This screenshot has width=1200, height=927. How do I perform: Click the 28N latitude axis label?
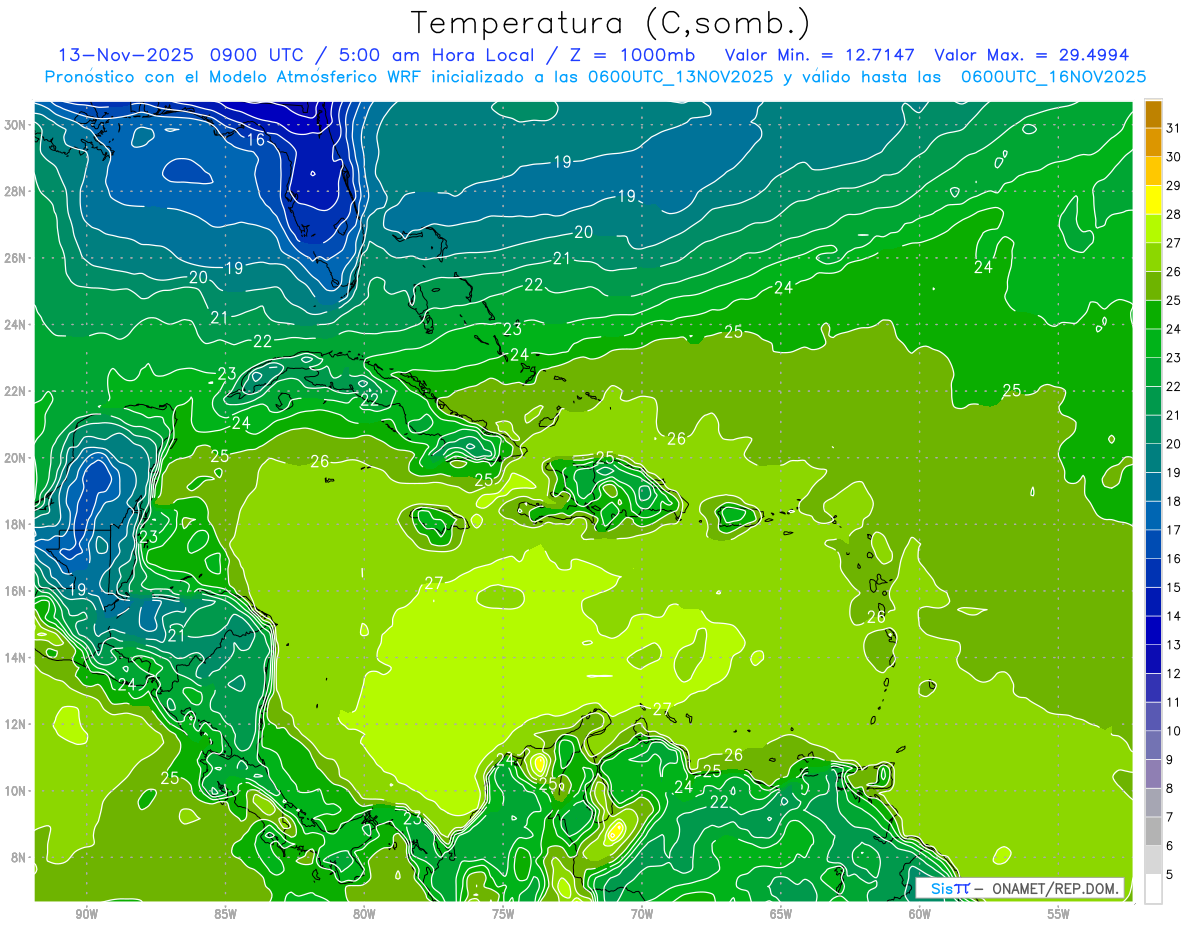pyautogui.click(x=15, y=191)
